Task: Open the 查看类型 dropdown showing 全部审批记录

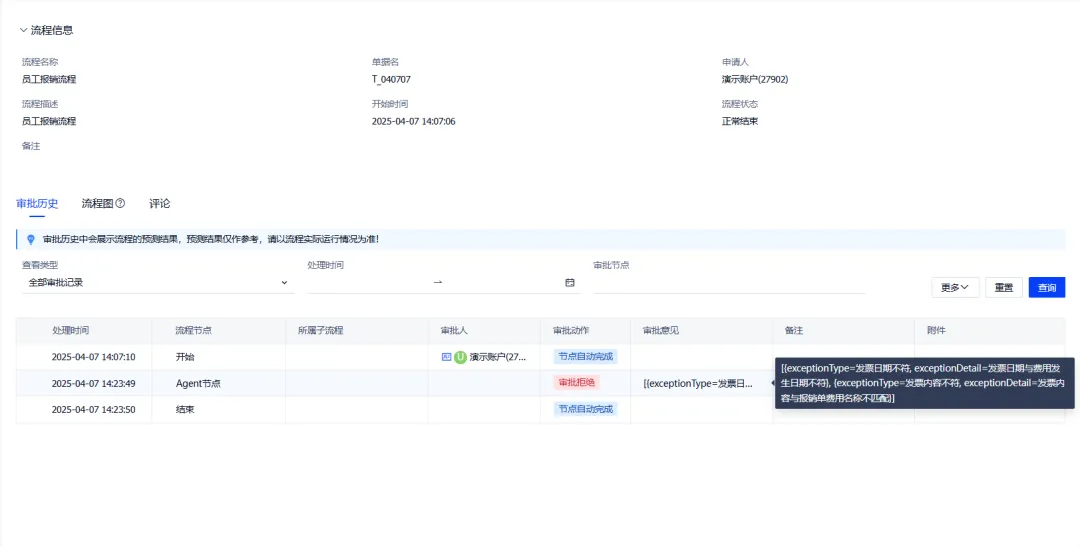Action: click(x=158, y=282)
